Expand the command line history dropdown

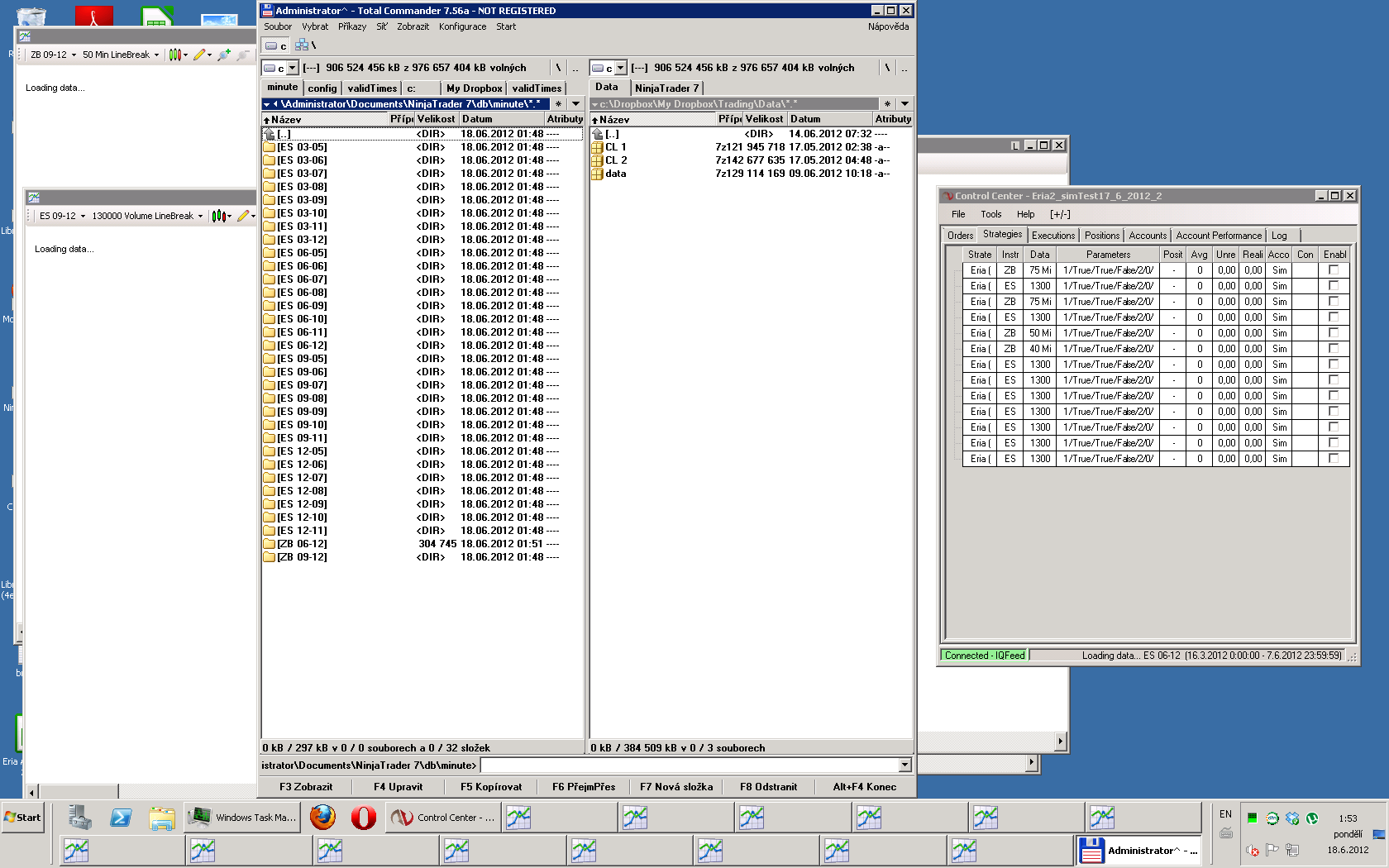905,765
